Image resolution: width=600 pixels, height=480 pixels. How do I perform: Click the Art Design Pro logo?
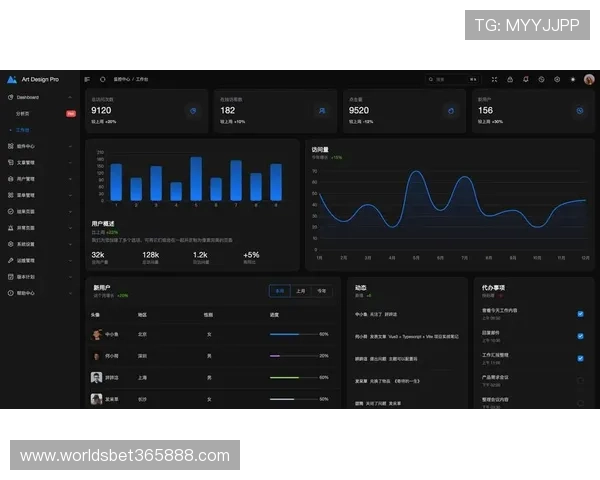pyautogui.click(x=33, y=79)
